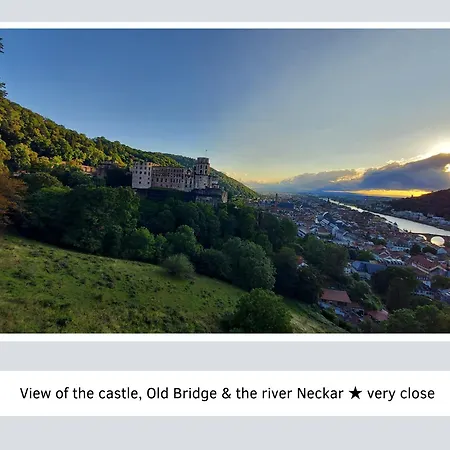Click the star symbol in the caption

pyautogui.click(x=355, y=393)
